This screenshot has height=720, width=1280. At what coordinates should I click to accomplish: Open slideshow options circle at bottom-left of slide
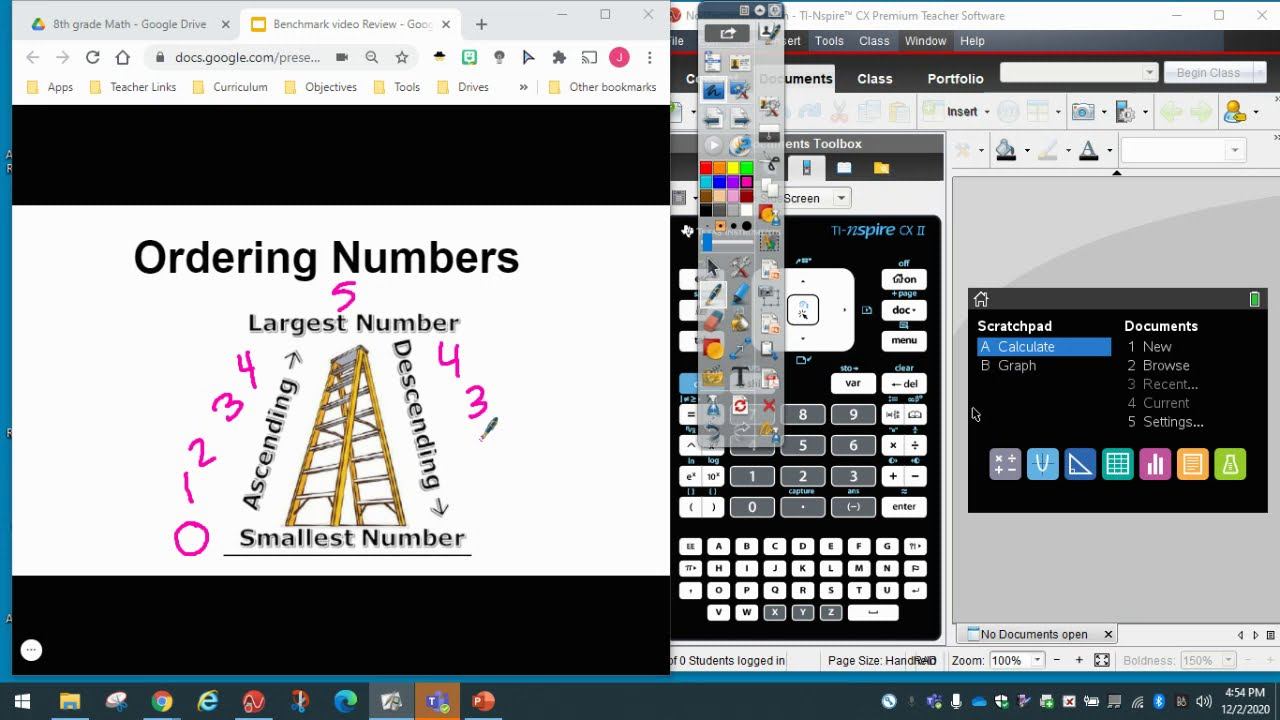(x=31, y=650)
